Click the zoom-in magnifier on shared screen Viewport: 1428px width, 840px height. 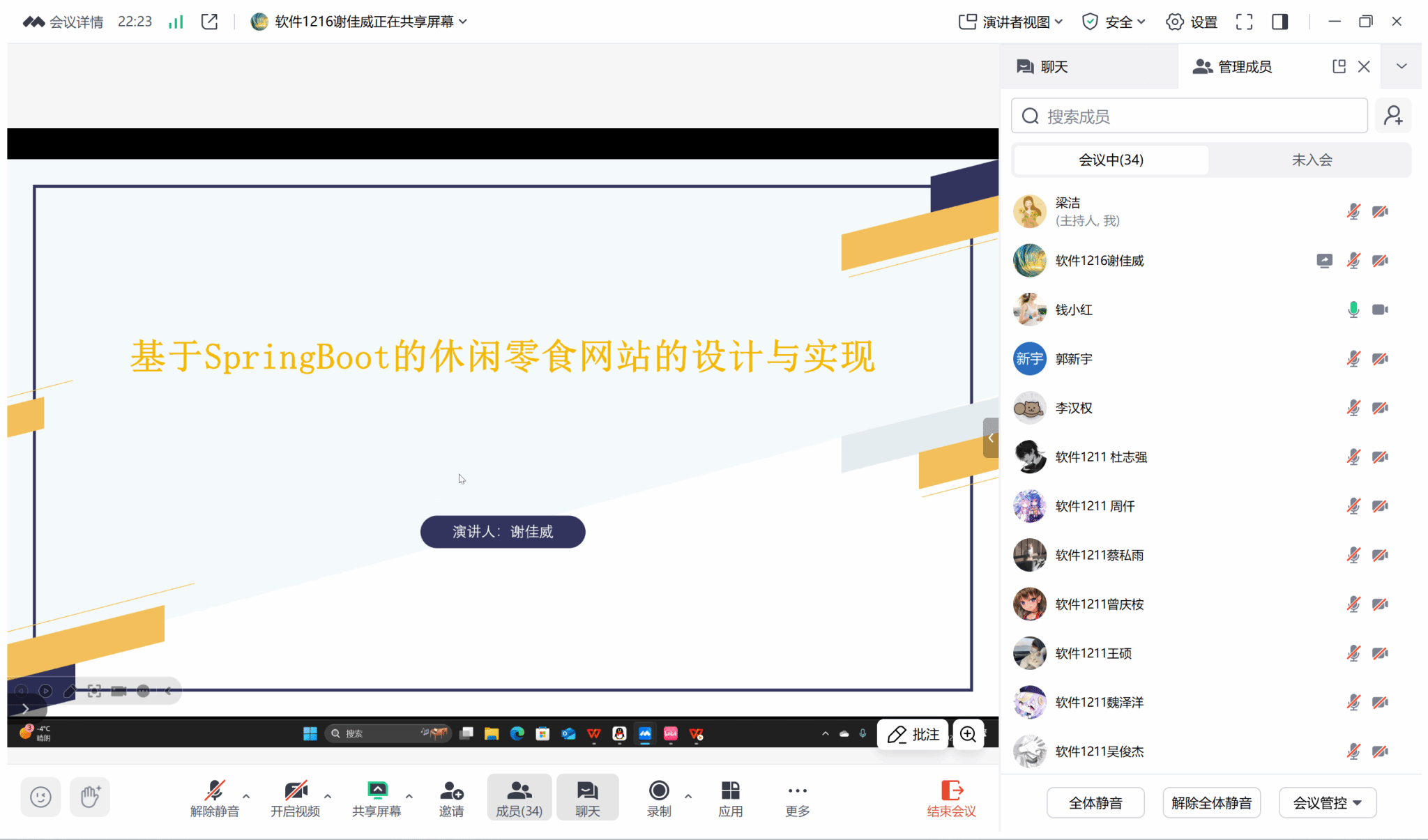[968, 734]
